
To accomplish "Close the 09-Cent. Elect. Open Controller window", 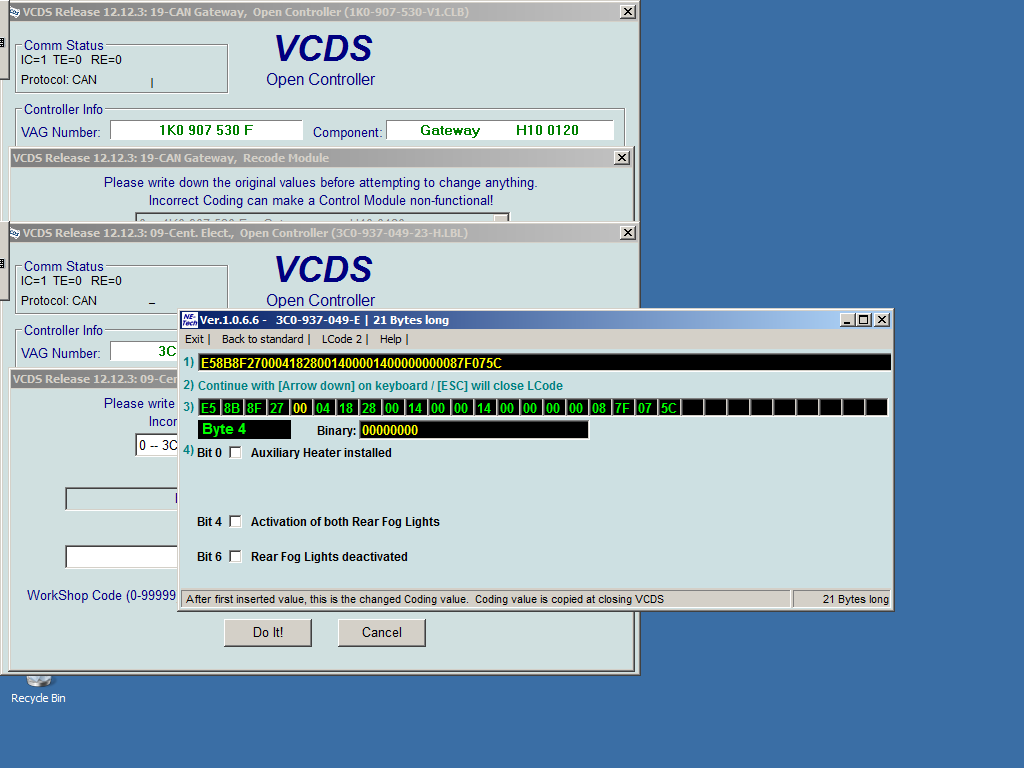I will pyautogui.click(x=627, y=233).
